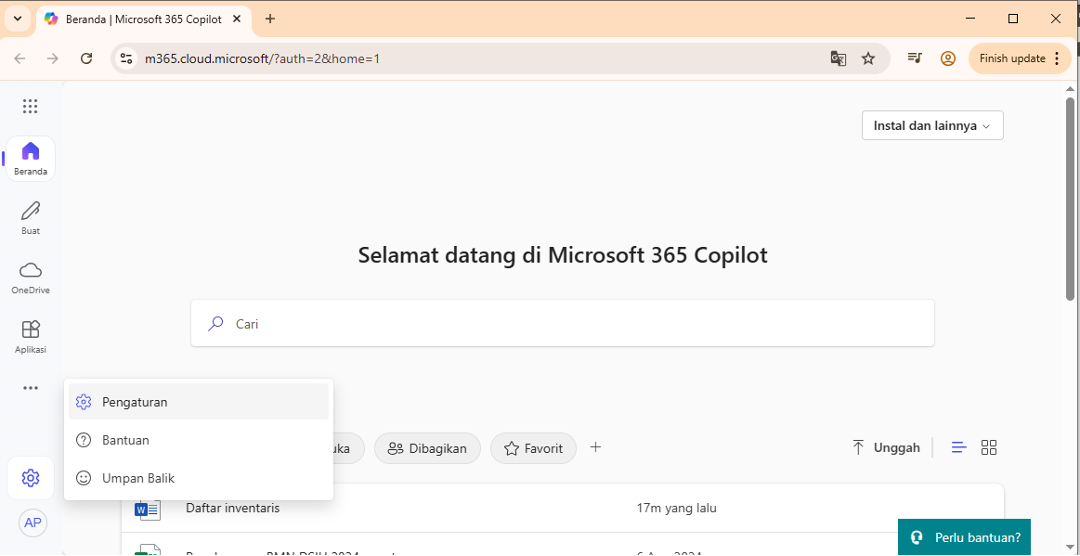Screen dimensions: 1080x556
Task: Go to Beranda in the sidebar
Action: [30, 158]
